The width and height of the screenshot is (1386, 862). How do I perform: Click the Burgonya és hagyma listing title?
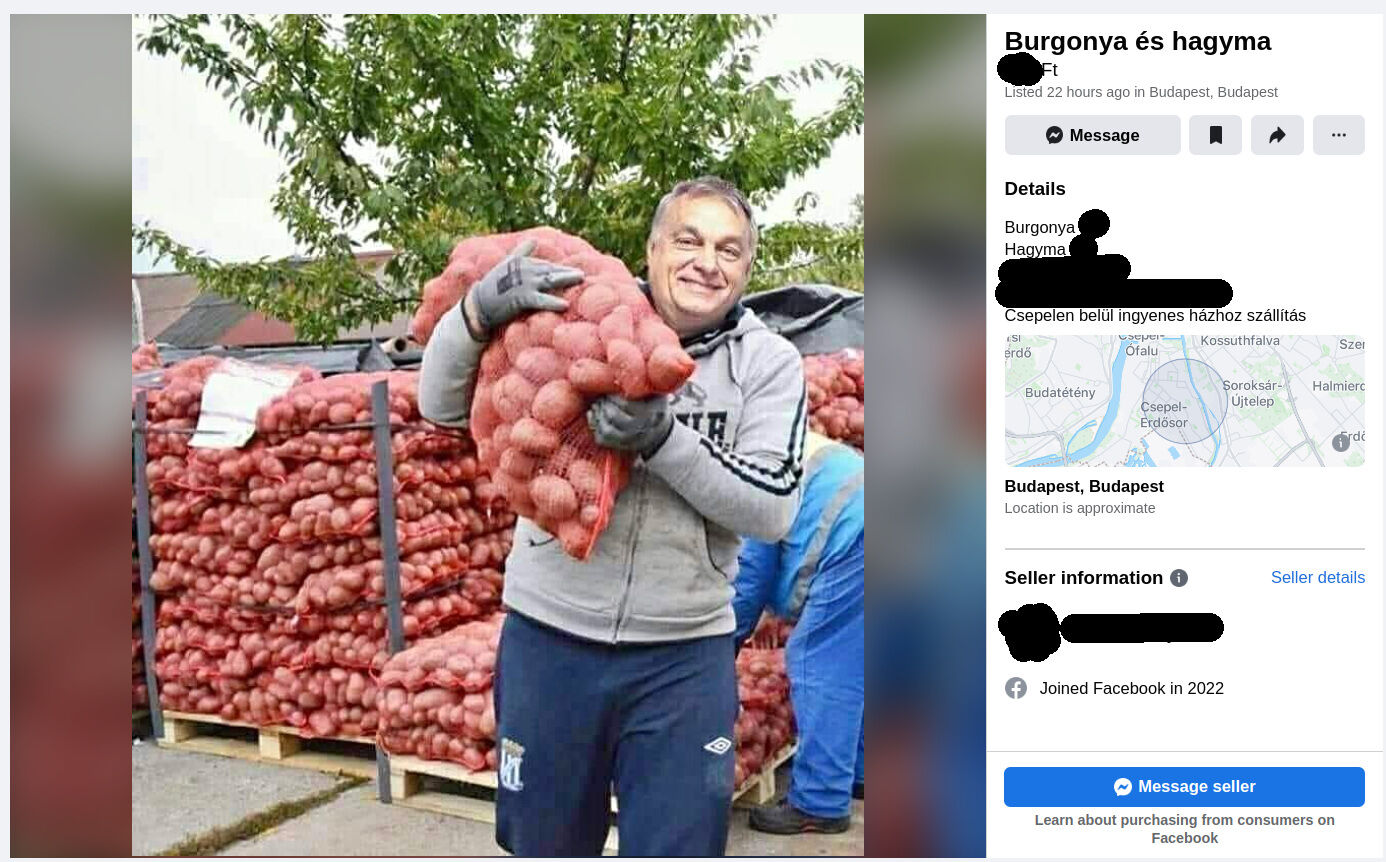click(x=1137, y=41)
